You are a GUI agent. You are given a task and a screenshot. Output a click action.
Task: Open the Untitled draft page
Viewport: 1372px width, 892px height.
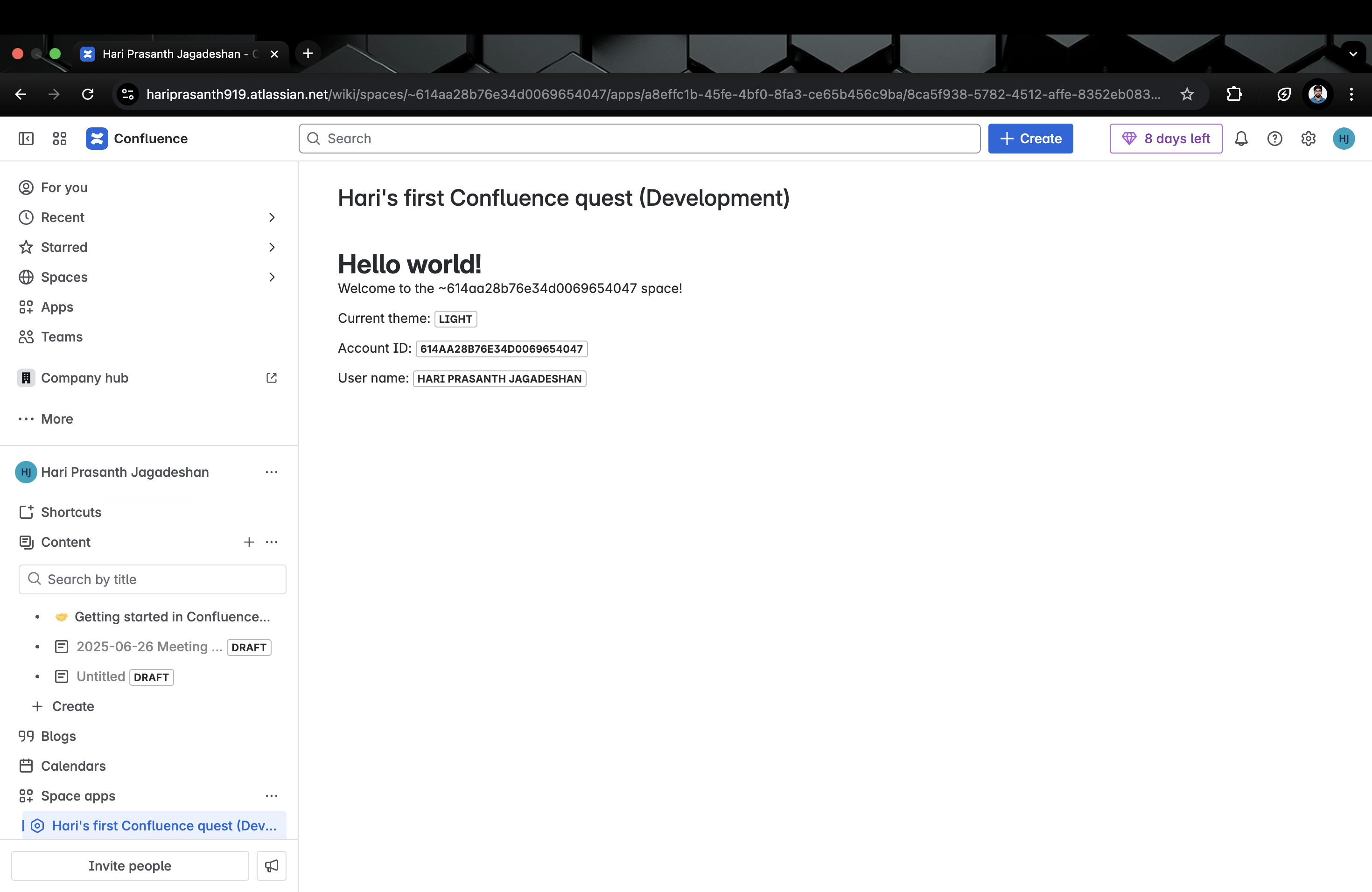[x=101, y=676]
